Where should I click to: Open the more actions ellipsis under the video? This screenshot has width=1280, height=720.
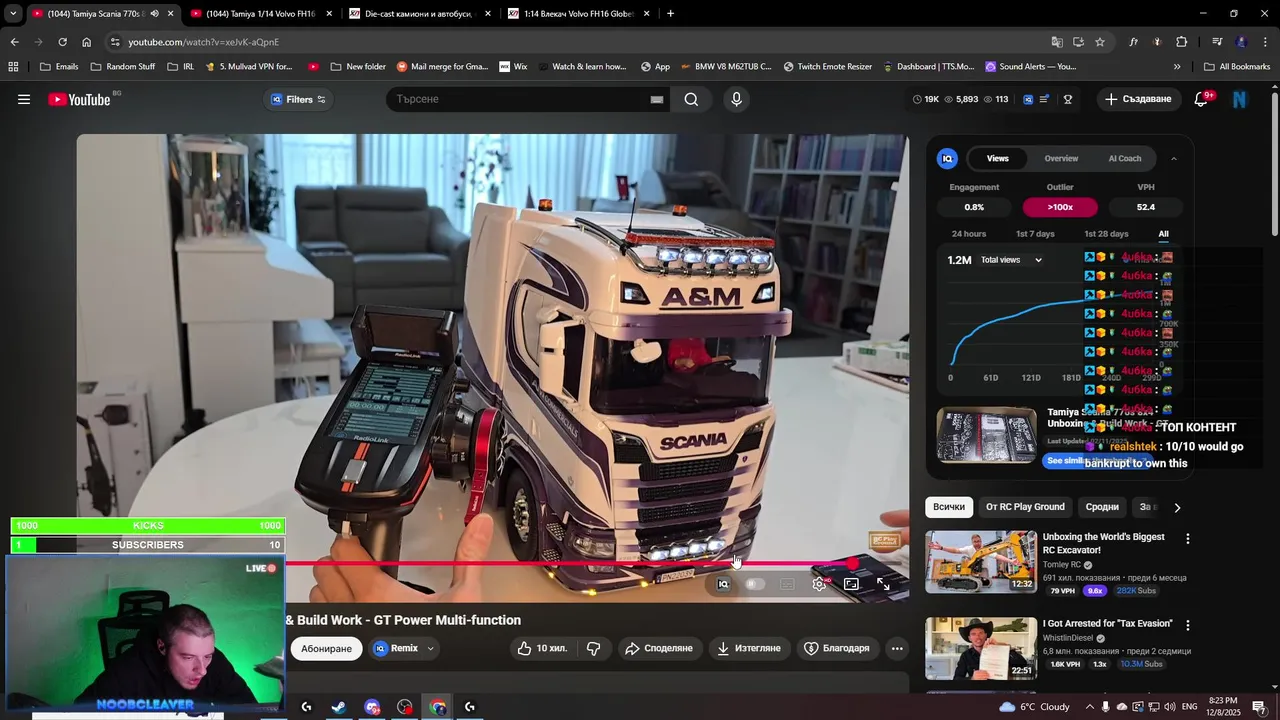tap(897, 648)
